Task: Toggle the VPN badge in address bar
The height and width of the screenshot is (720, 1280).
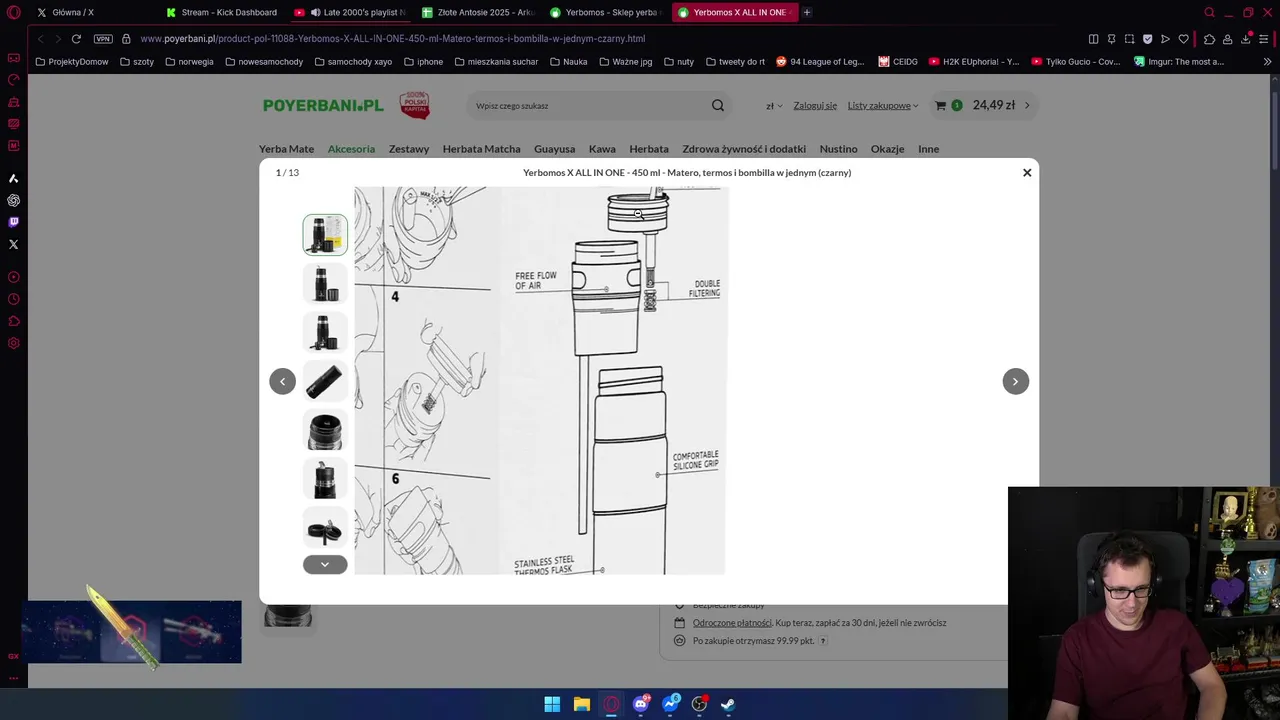Action: pos(103,39)
